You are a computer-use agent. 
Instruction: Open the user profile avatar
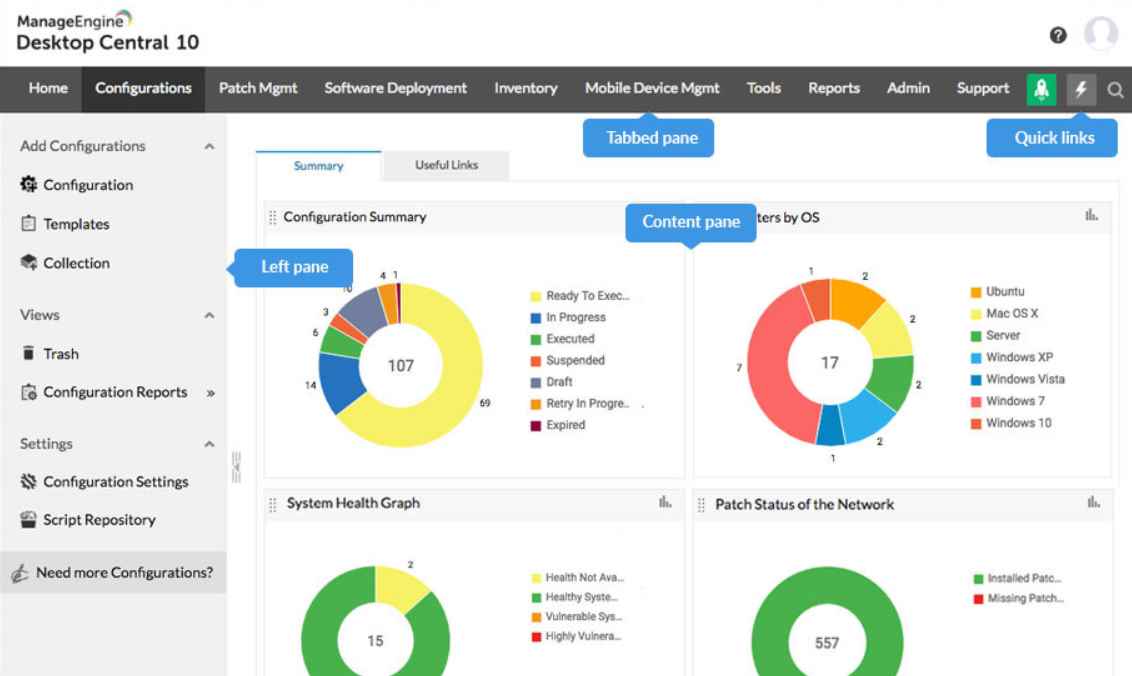(x=1100, y=33)
